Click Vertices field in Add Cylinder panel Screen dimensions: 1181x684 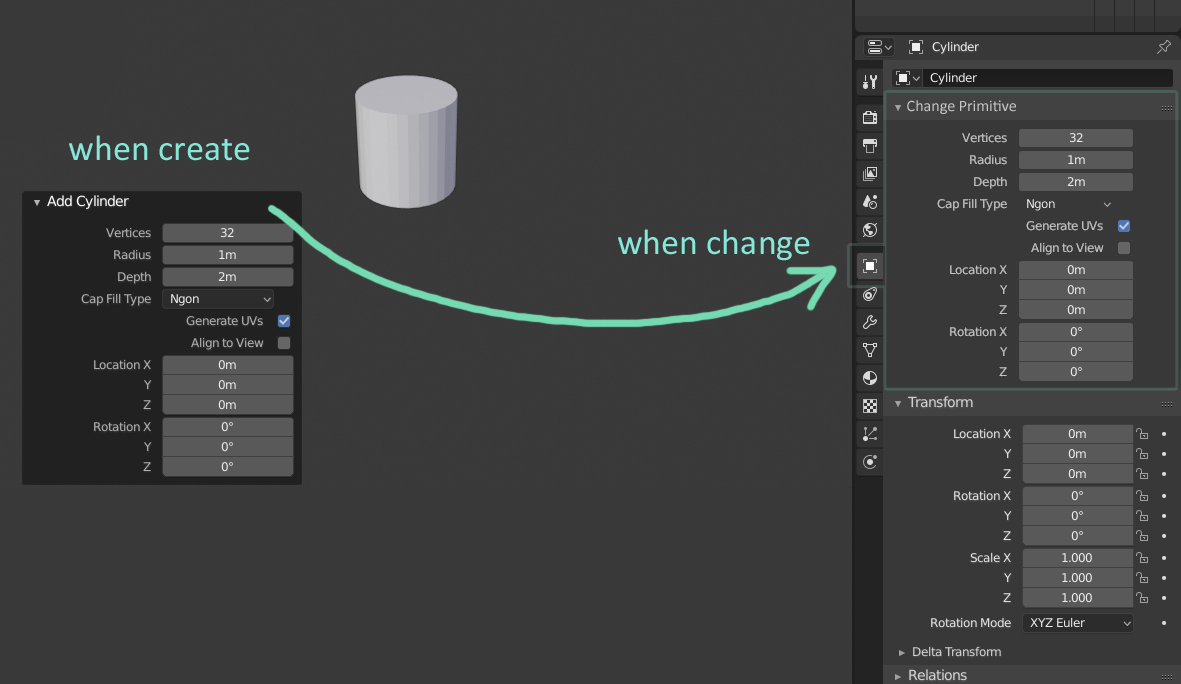[227, 233]
